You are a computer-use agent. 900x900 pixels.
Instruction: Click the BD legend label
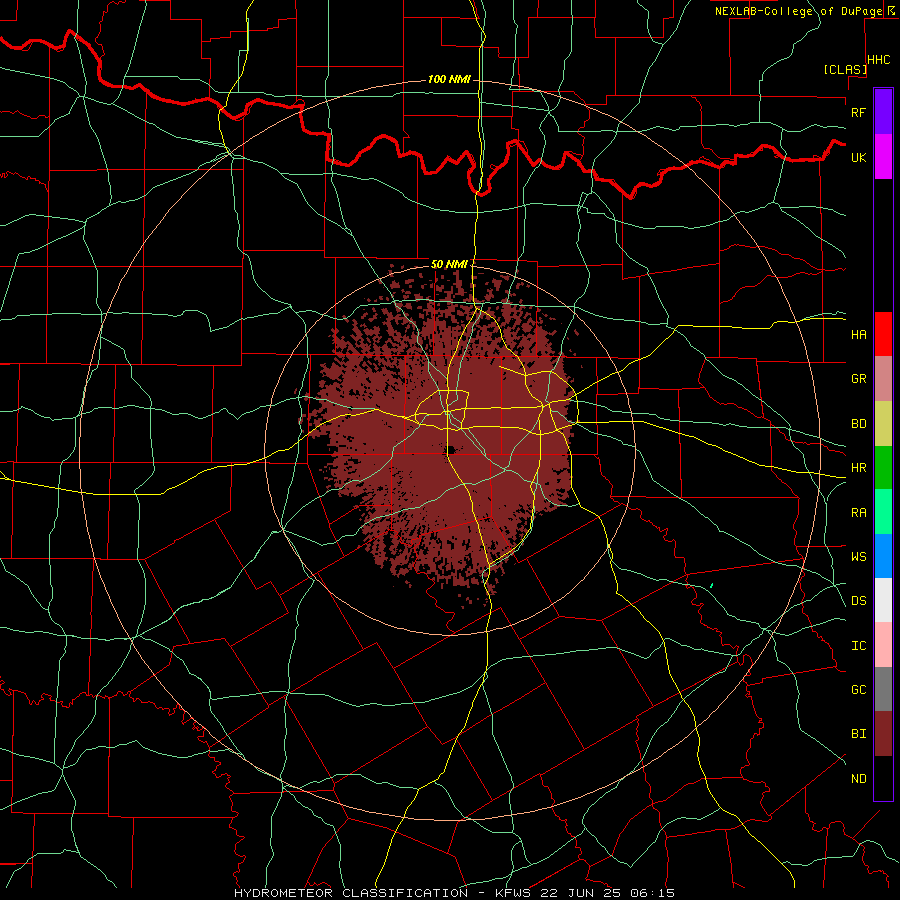858,424
